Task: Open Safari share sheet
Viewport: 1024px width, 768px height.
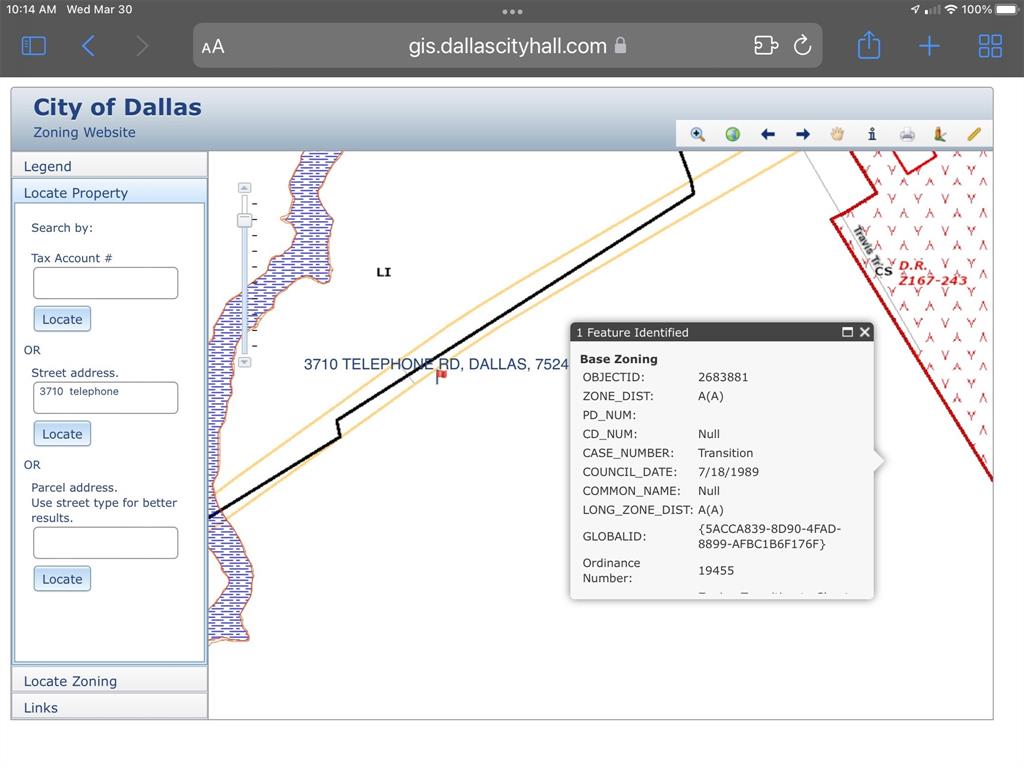Action: coord(869,46)
